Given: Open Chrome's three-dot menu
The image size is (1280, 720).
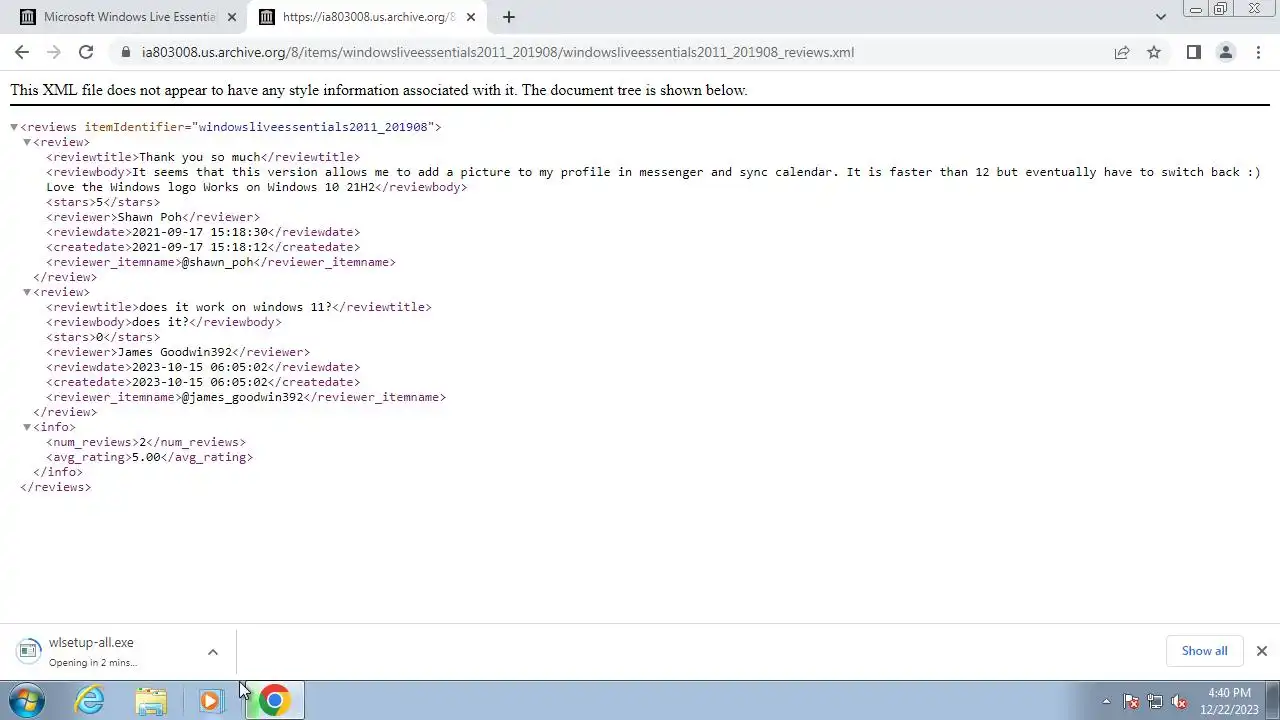Looking at the screenshot, I should [1258, 52].
